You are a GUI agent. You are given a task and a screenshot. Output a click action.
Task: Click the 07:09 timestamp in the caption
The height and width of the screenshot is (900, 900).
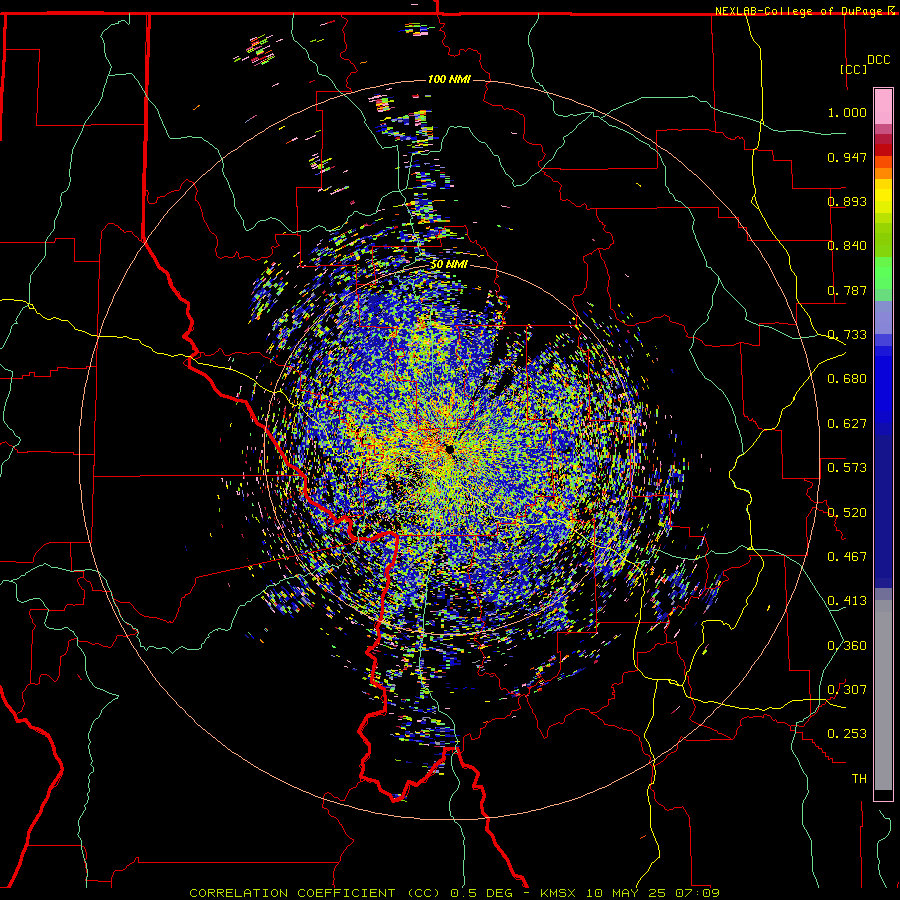pos(697,893)
